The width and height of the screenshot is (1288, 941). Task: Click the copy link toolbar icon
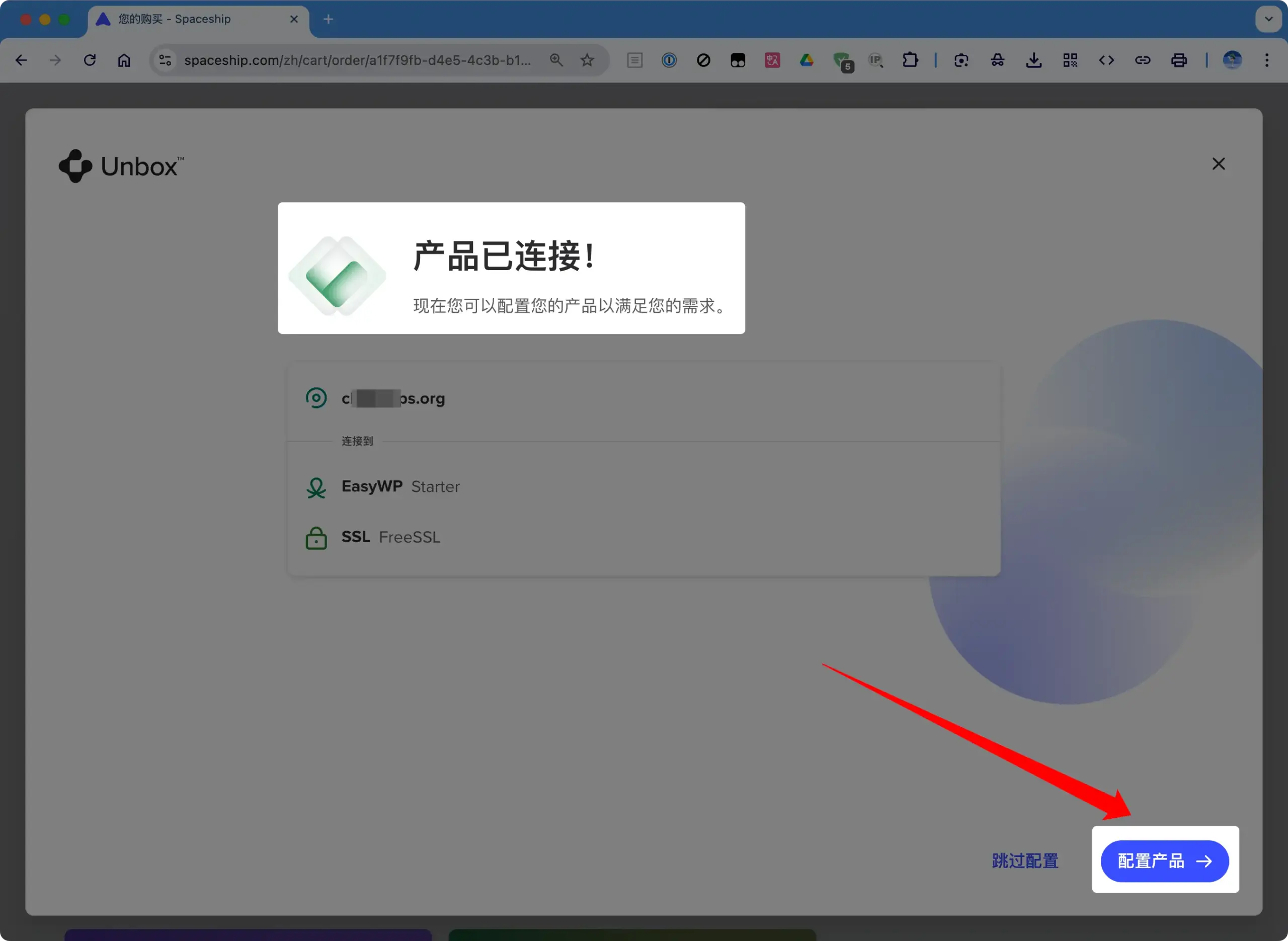[1143, 60]
